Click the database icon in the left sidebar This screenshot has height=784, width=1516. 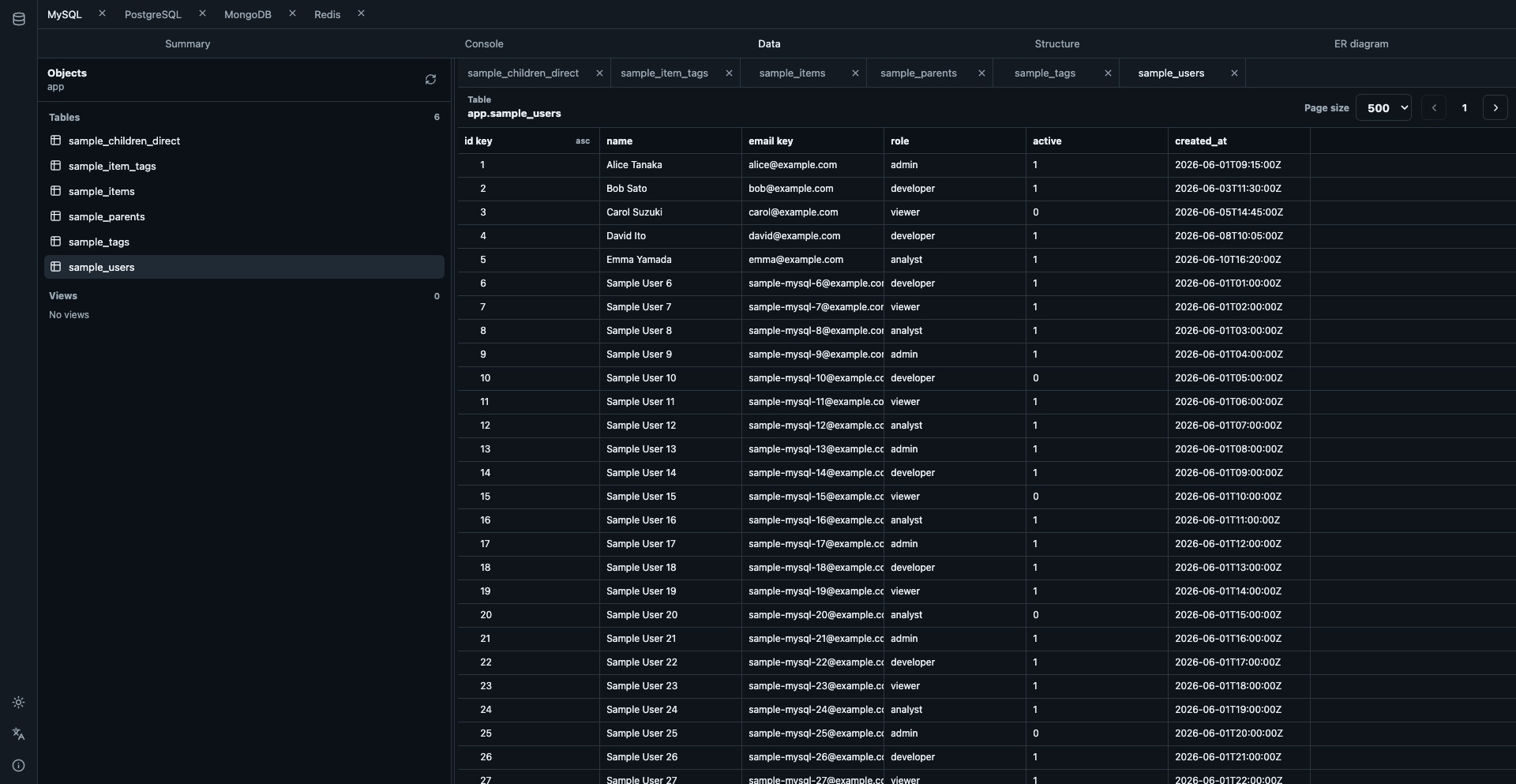coord(19,19)
